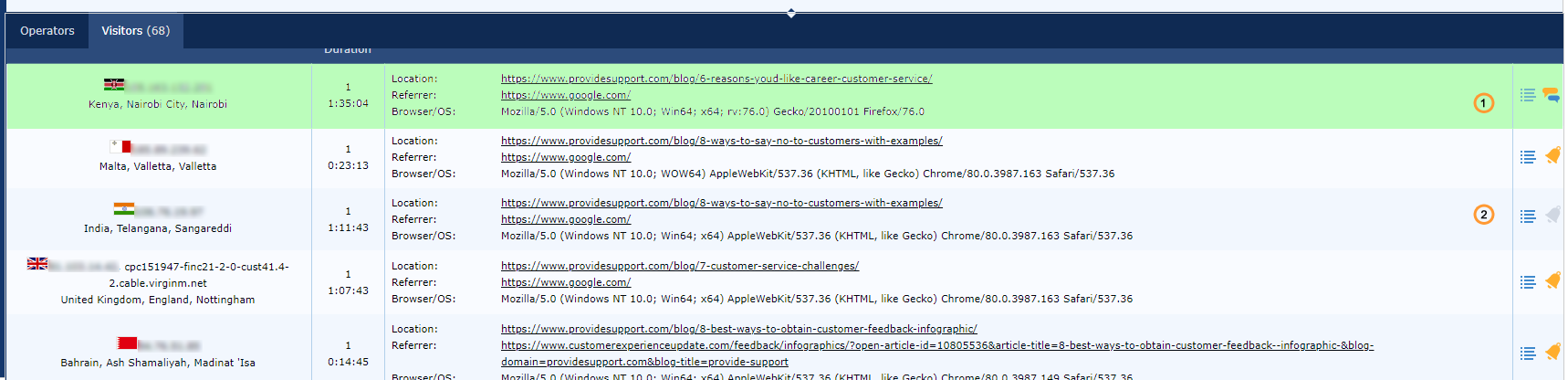Click the Kenya flag icon
This screenshot has width=1568, height=380.
coord(114,85)
